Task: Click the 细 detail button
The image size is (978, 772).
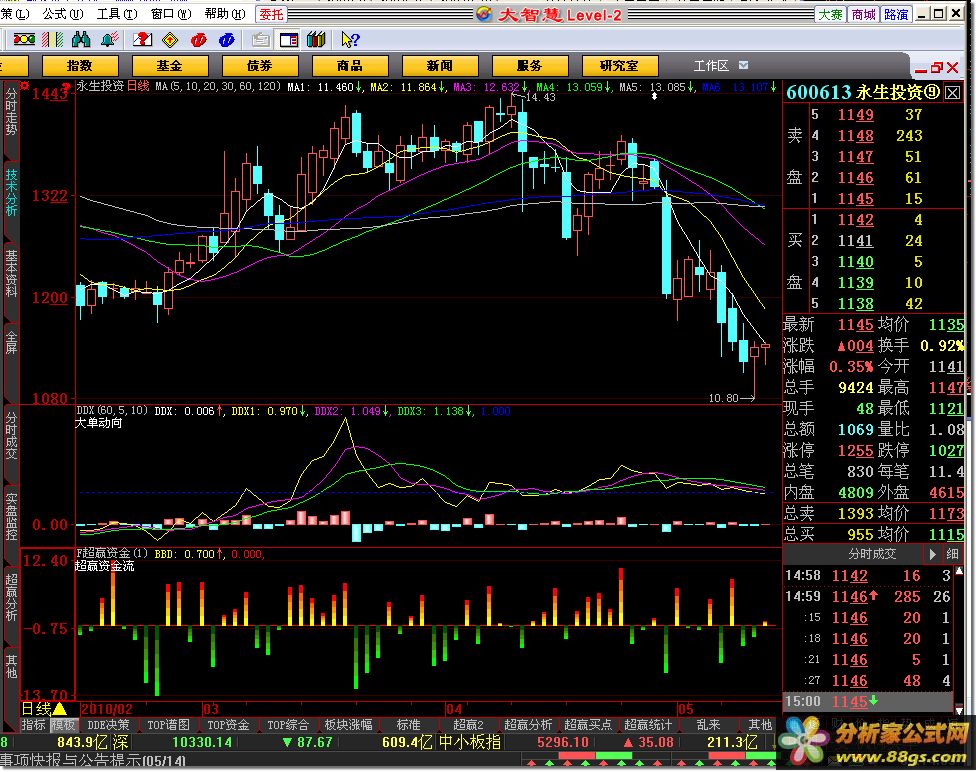Action: 952,554
